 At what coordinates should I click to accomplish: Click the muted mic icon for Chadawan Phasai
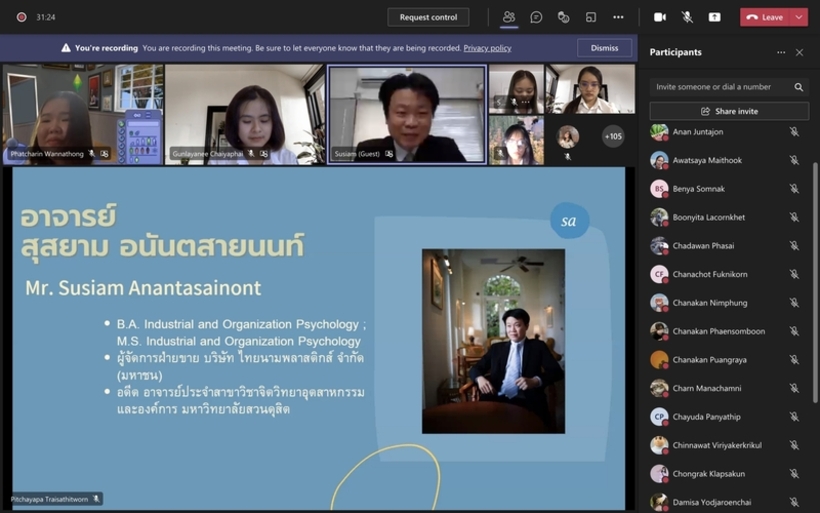794,246
